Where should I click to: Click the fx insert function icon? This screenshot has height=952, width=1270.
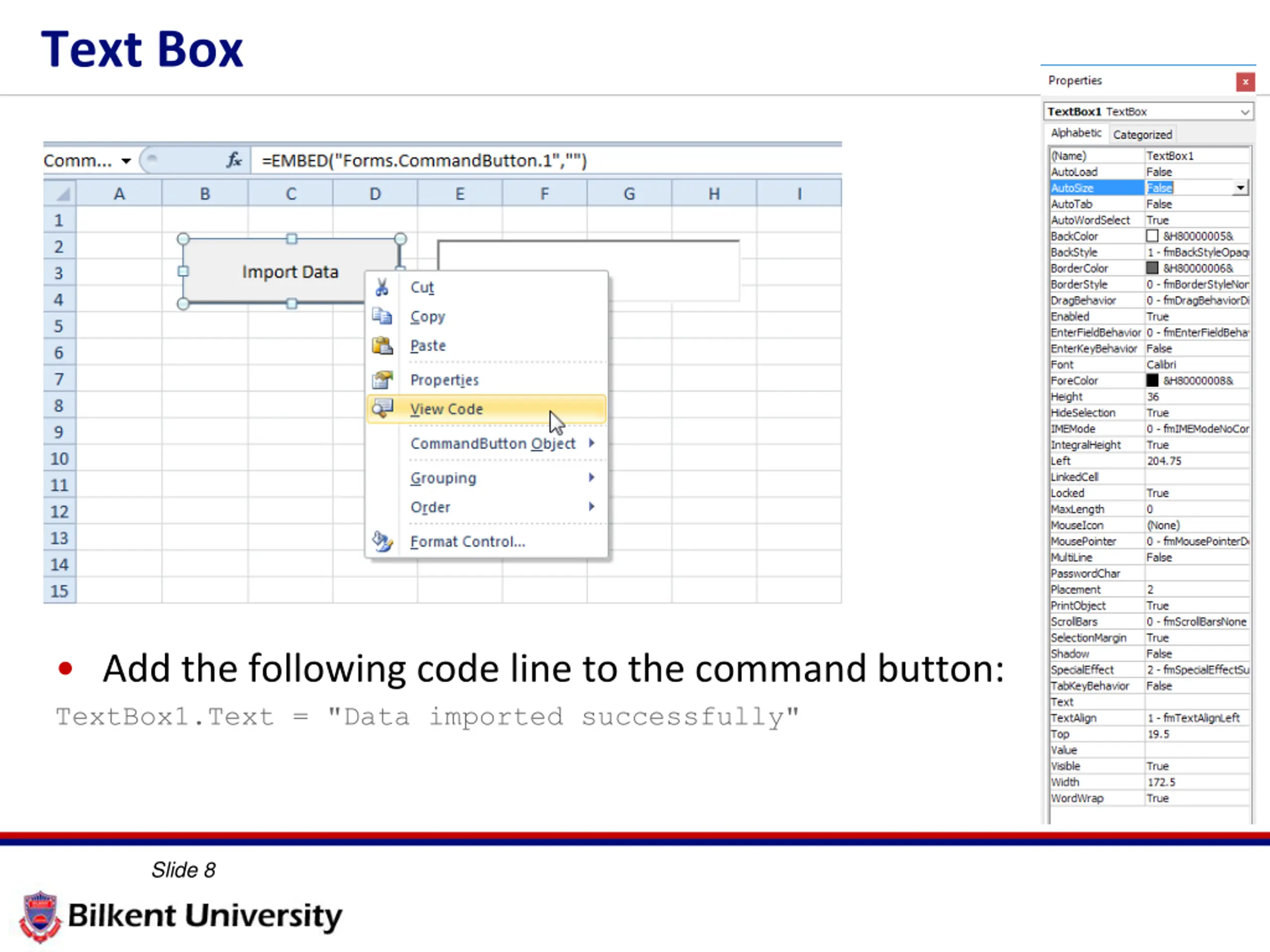point(234,160)
